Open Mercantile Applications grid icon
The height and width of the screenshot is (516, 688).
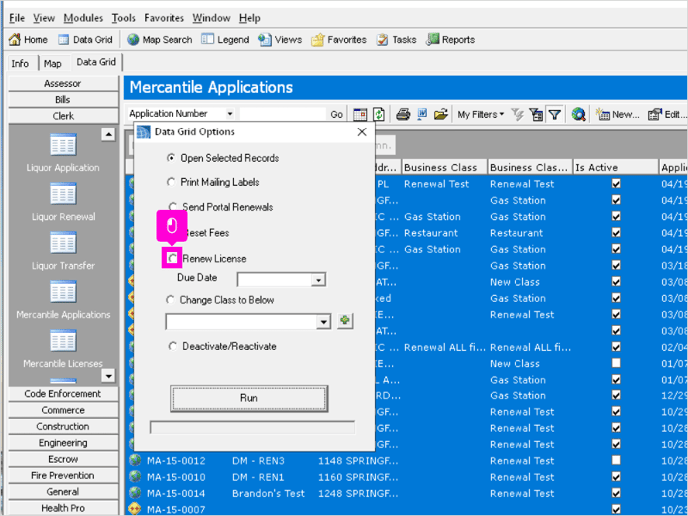[x=63, y=292]
